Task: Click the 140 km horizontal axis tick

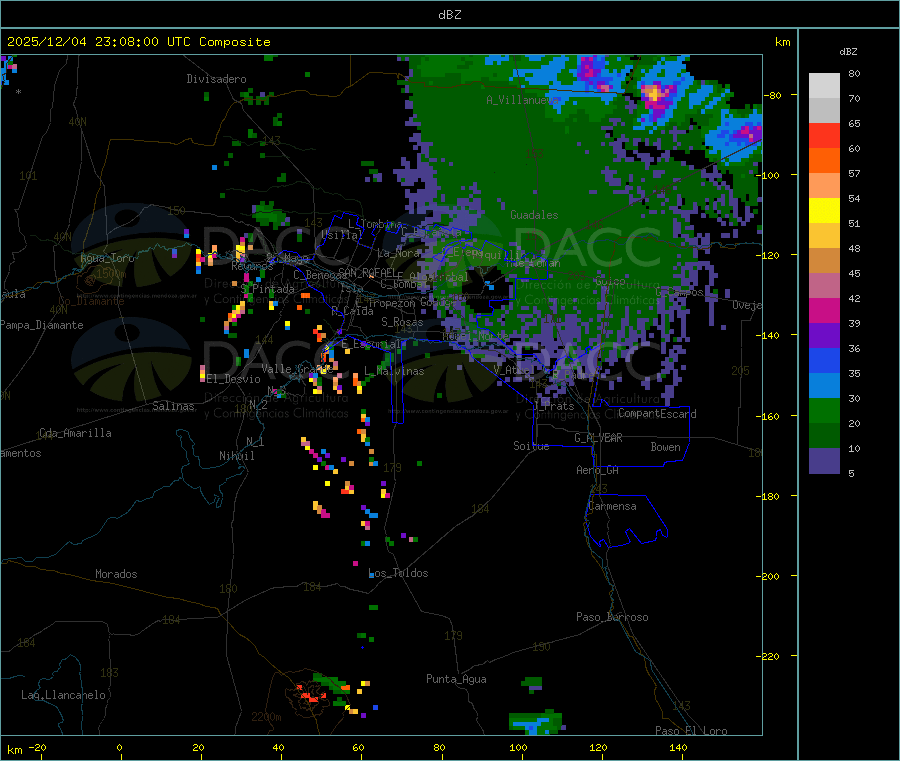Action: tap(678, 747)
